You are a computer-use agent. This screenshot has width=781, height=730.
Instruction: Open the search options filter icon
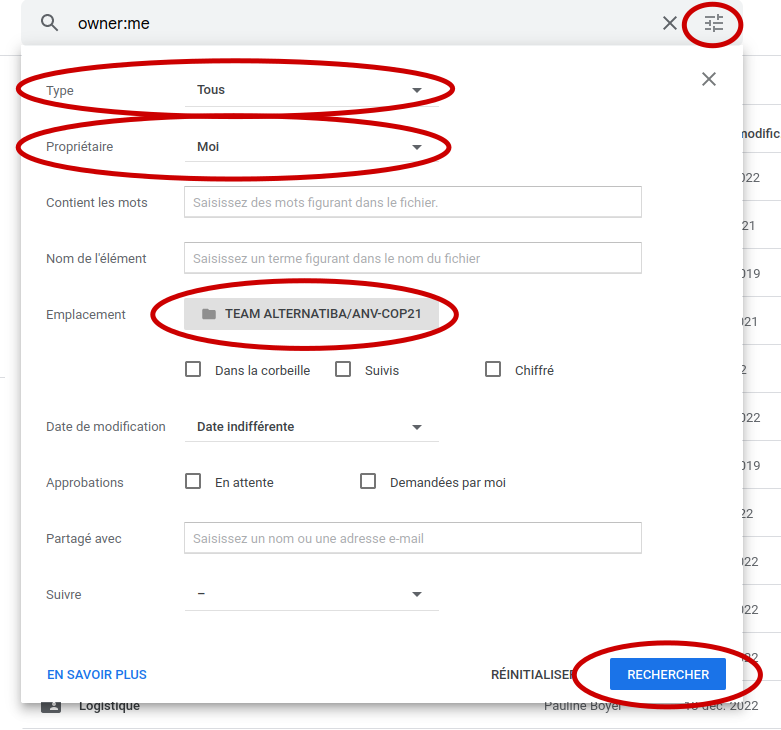click(713, 23)
